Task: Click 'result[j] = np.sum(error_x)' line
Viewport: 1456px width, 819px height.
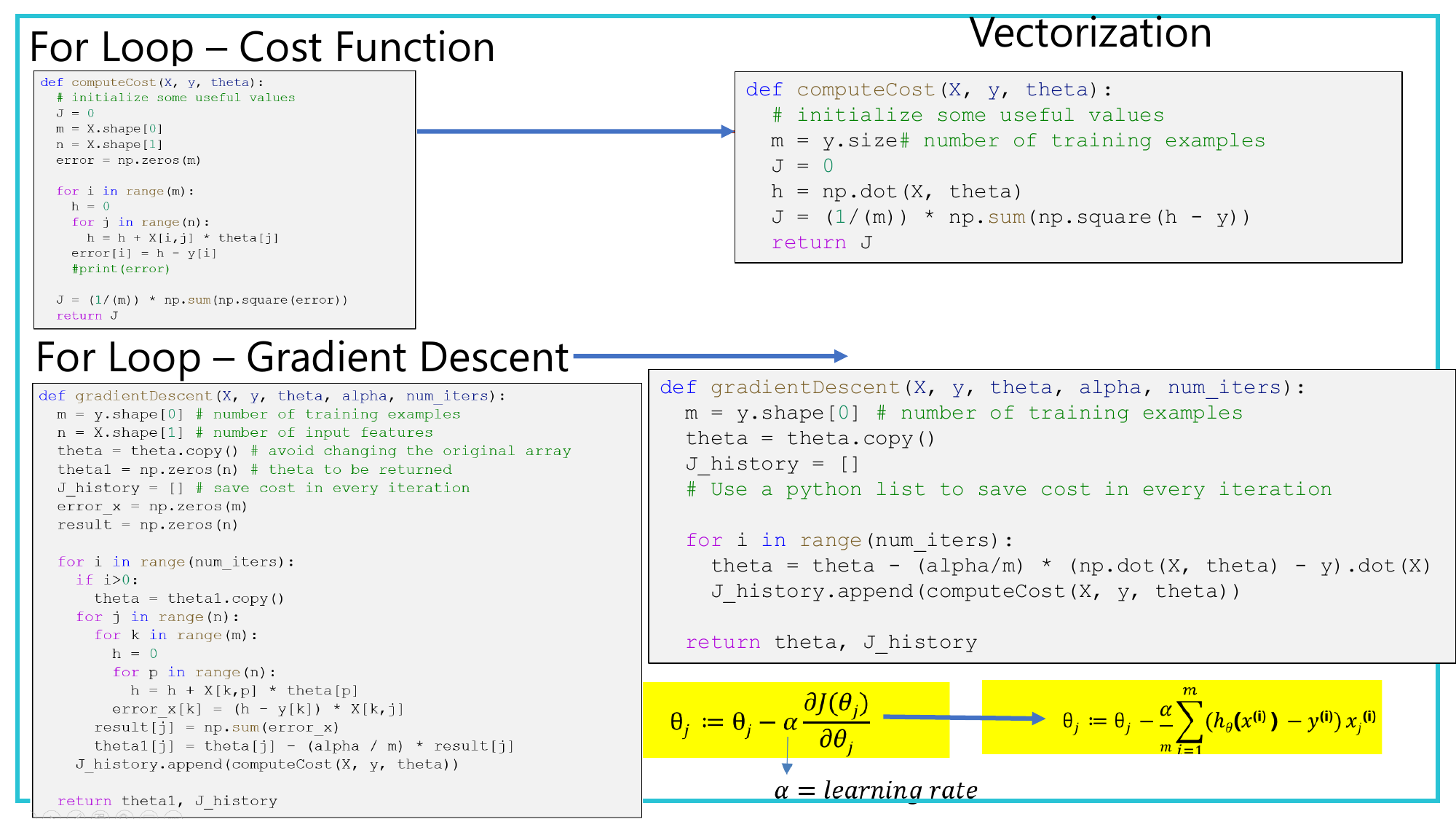Action: click(216, 727)
